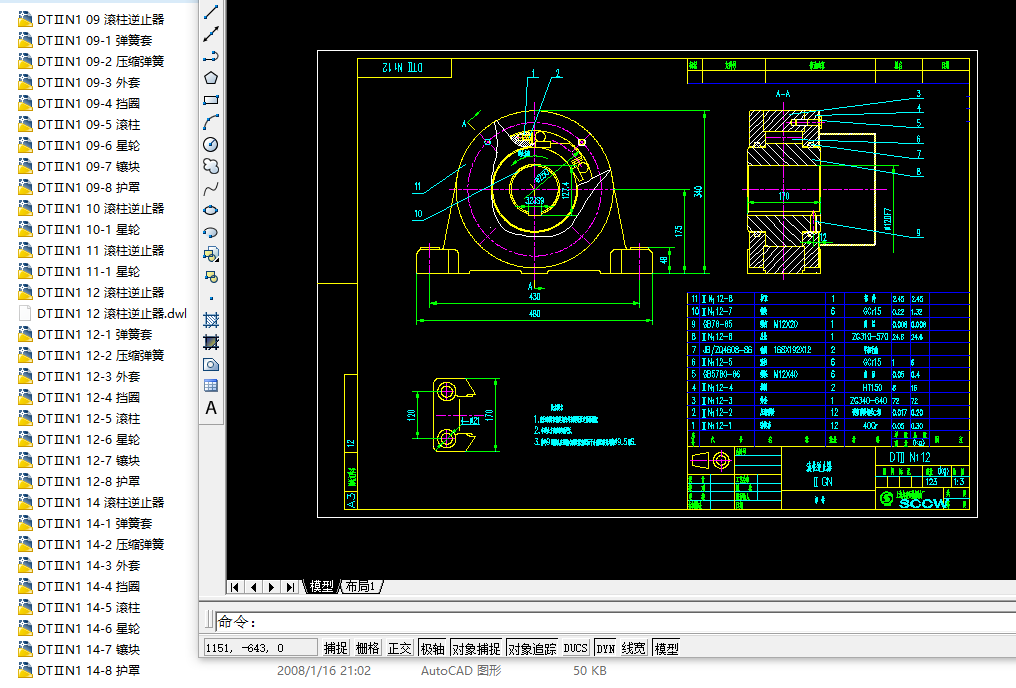Click the 命令 command line input
This screenshot has height=688, width=1016.
[616, 622]
